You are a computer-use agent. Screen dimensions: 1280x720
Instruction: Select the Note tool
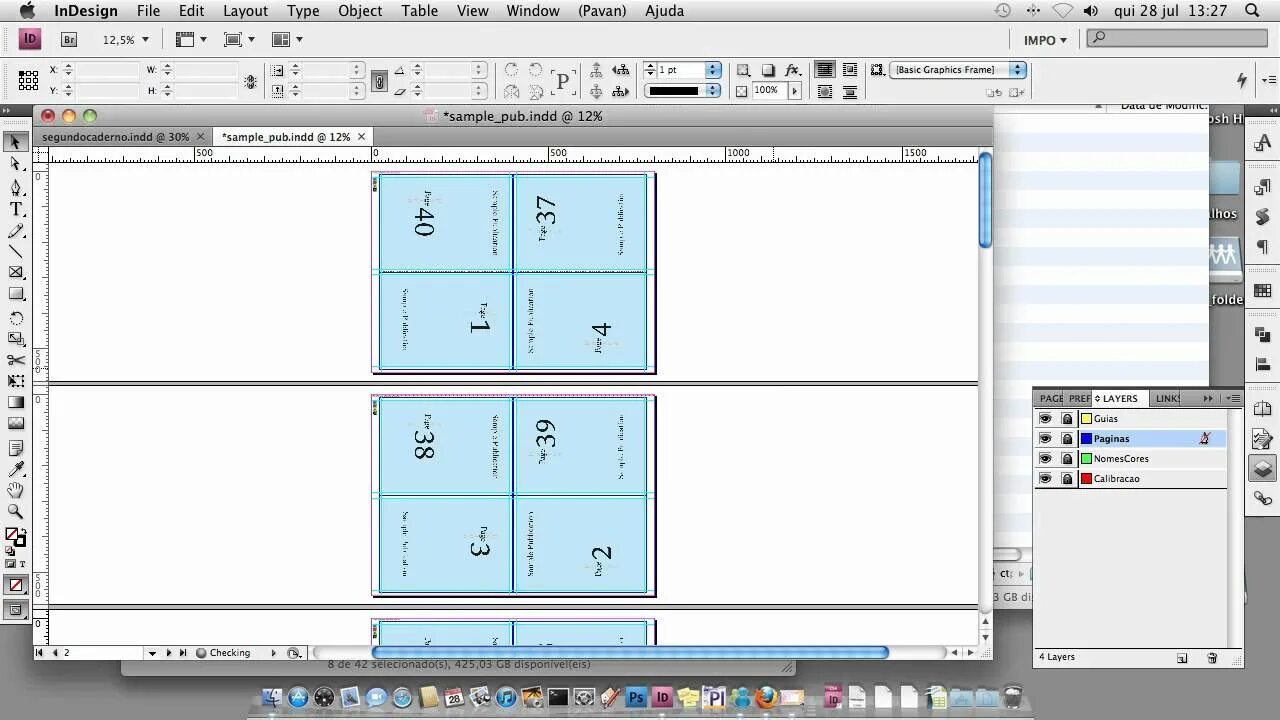click(16, 448)
